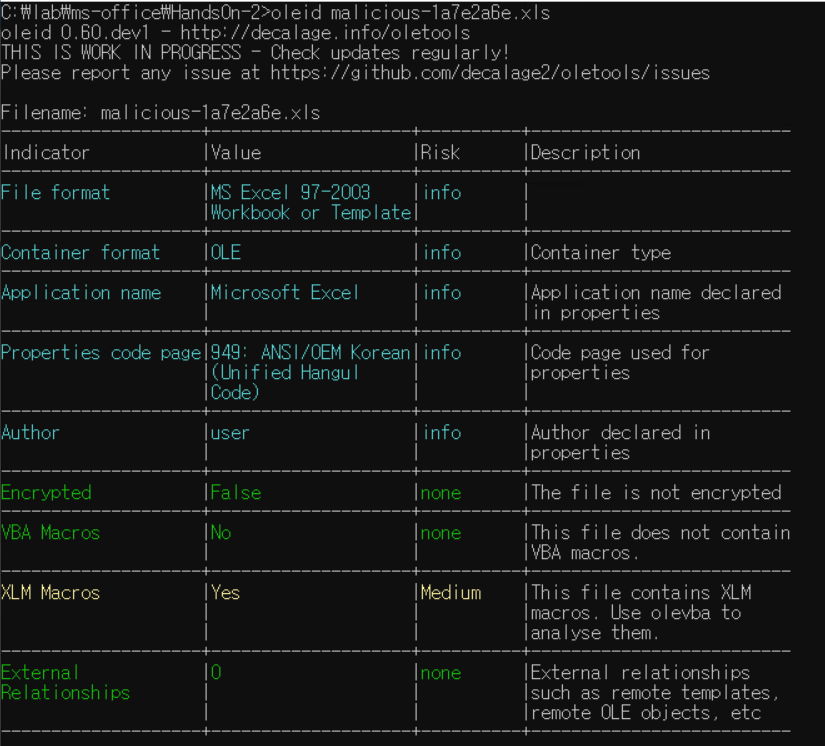
Task: Click the '0' External Relationships value
Action: pyautogui.click(x=216, y=672)
